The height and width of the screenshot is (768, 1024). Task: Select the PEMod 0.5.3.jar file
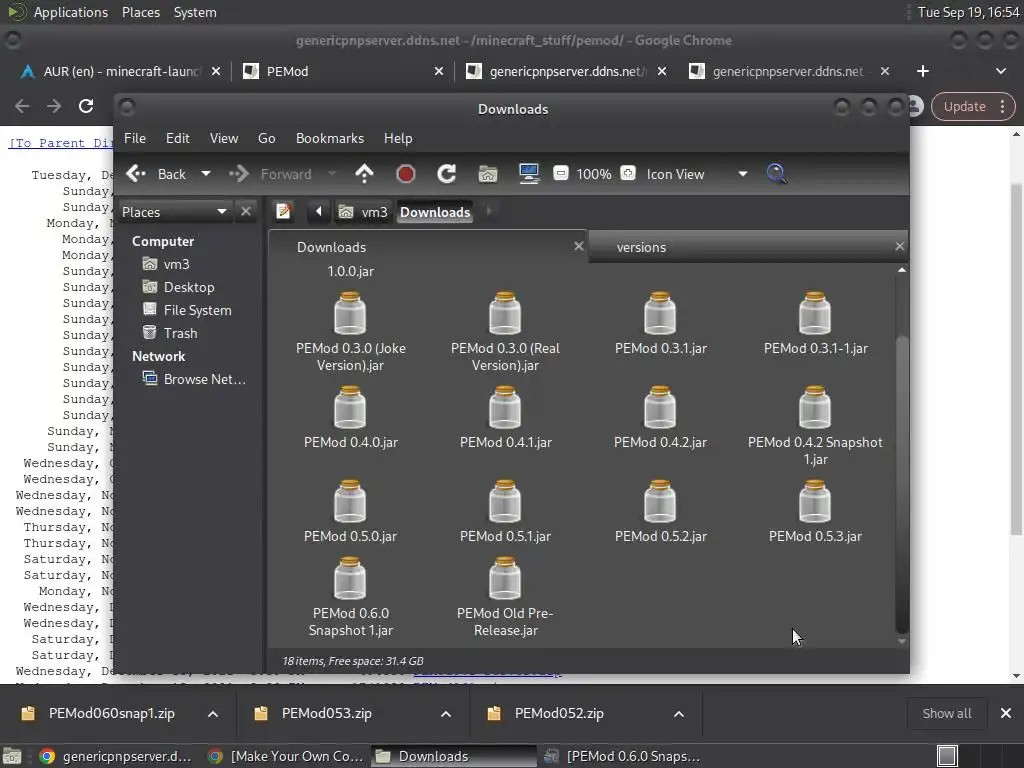(x=815, y=511)
